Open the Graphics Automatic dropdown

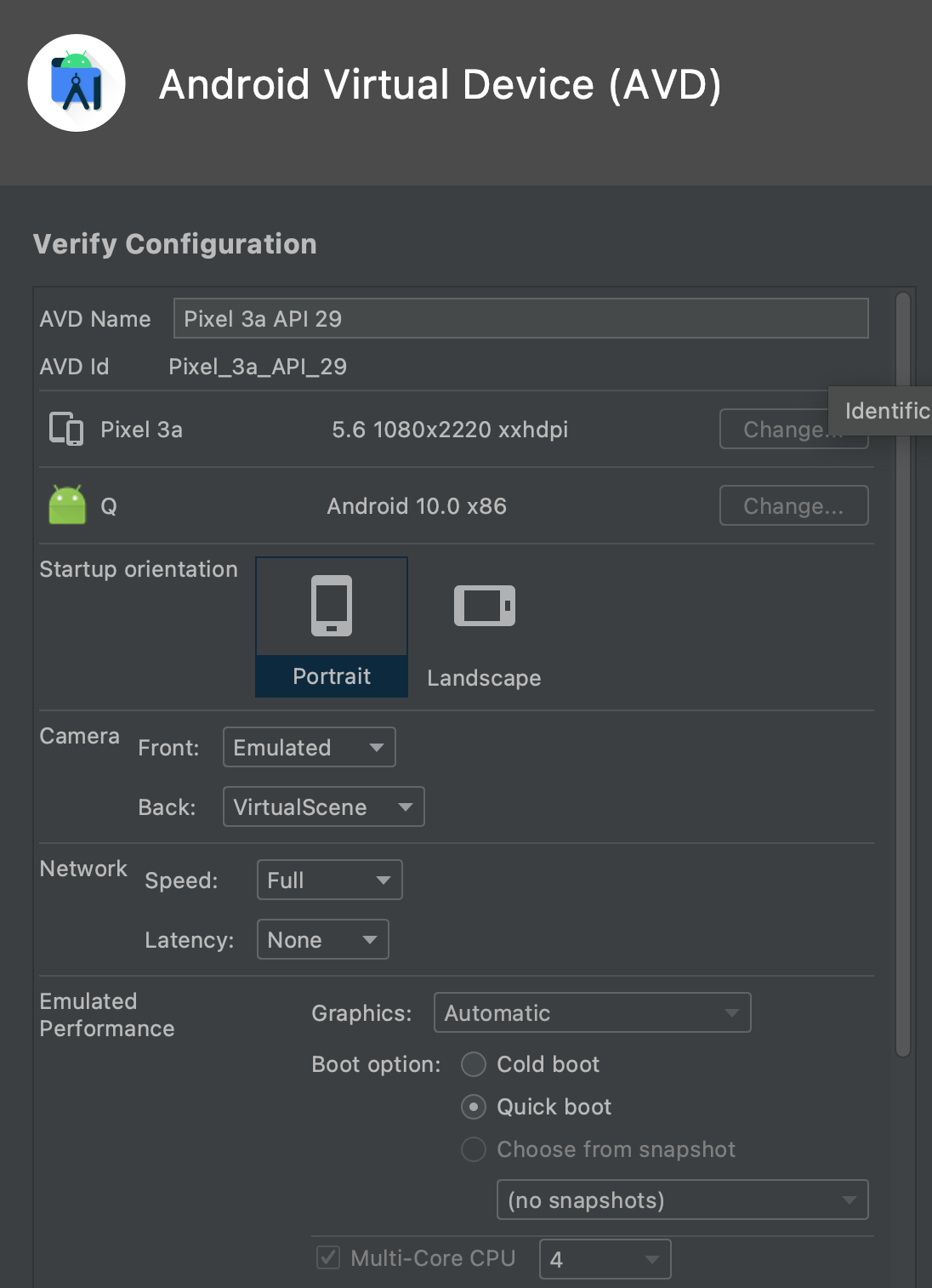pyautogui.click(x=593, y=1012)
